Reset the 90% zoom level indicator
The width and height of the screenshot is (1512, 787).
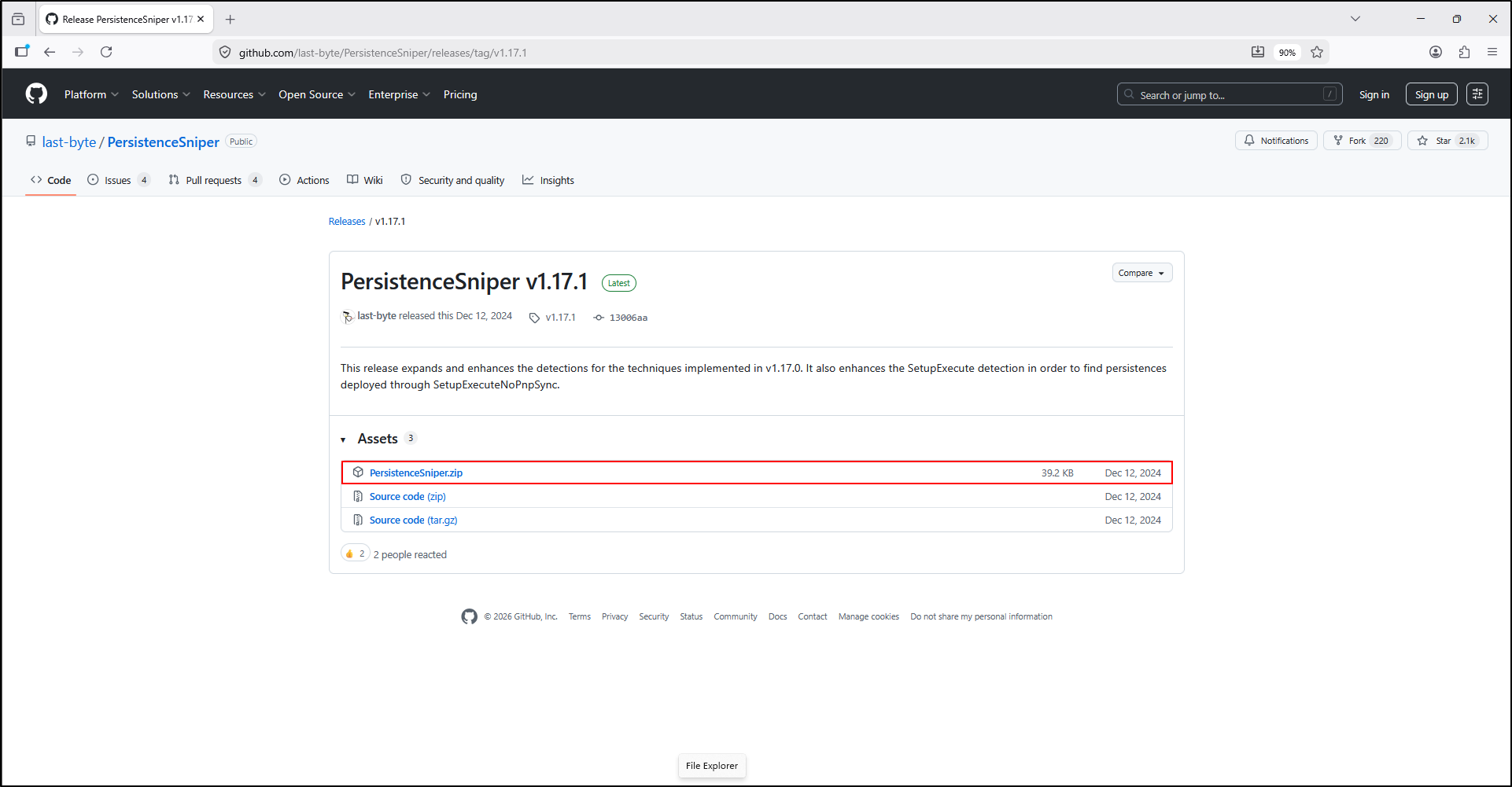click(x=1287, y=53)
